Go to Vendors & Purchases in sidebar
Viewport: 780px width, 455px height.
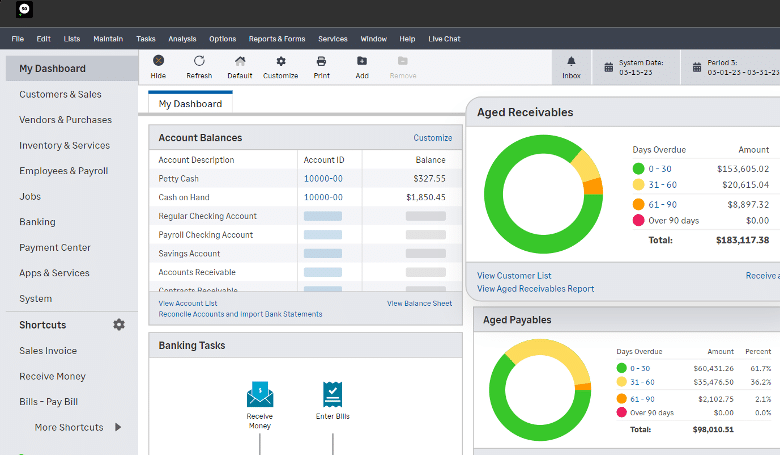pos(66,120)
